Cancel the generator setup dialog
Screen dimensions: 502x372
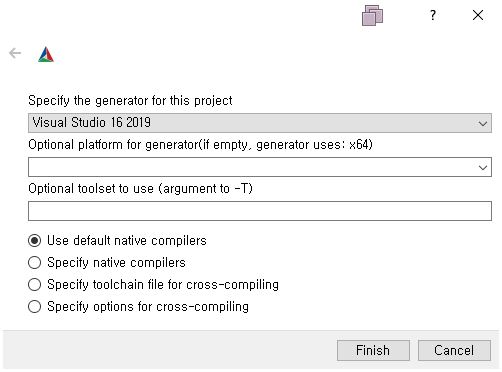(454, 350)
